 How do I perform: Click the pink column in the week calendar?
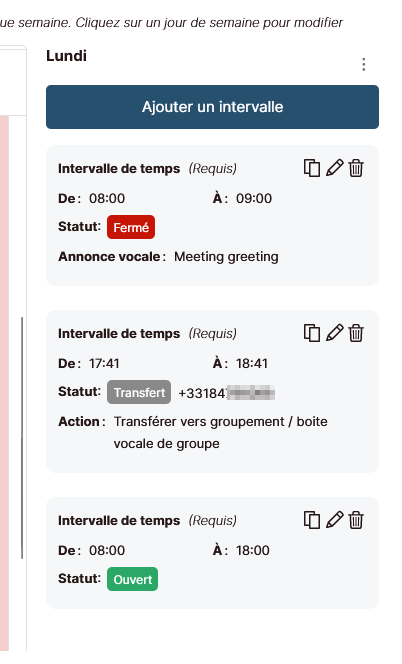pos(4,383)
